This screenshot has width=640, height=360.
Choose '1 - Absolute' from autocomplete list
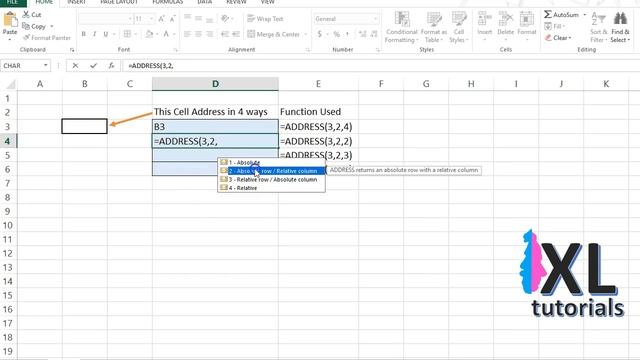(x=271, y=162)
